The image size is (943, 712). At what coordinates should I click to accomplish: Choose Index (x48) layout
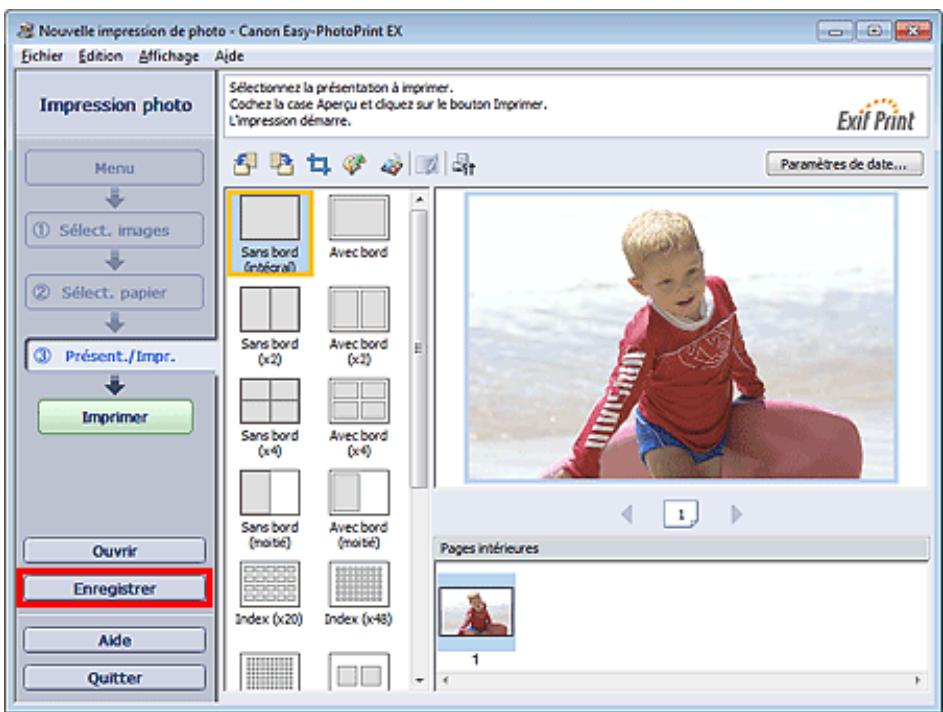pyautogui.click(x=358, y=594)
